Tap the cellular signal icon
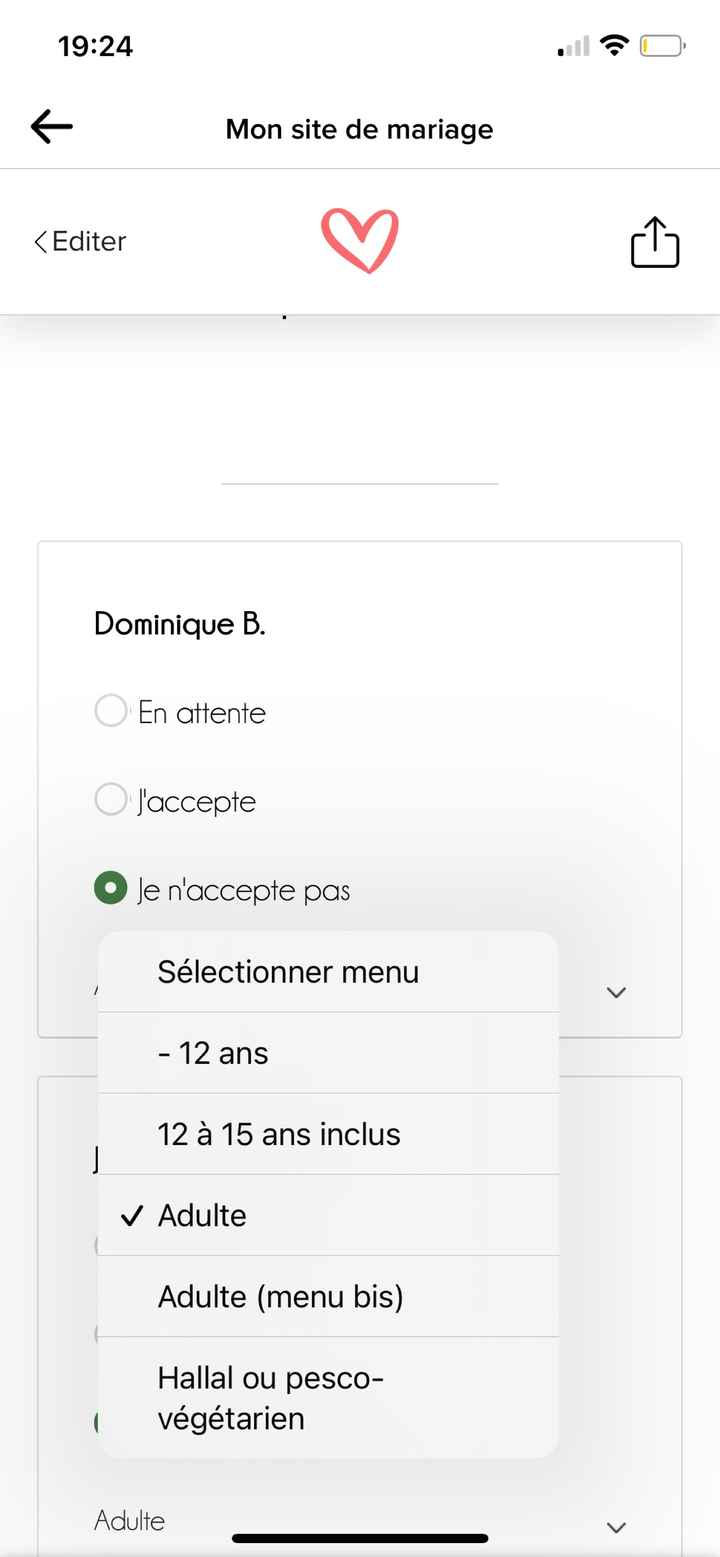This screenshot has height=1557, width=720. (x=571, y=45)
